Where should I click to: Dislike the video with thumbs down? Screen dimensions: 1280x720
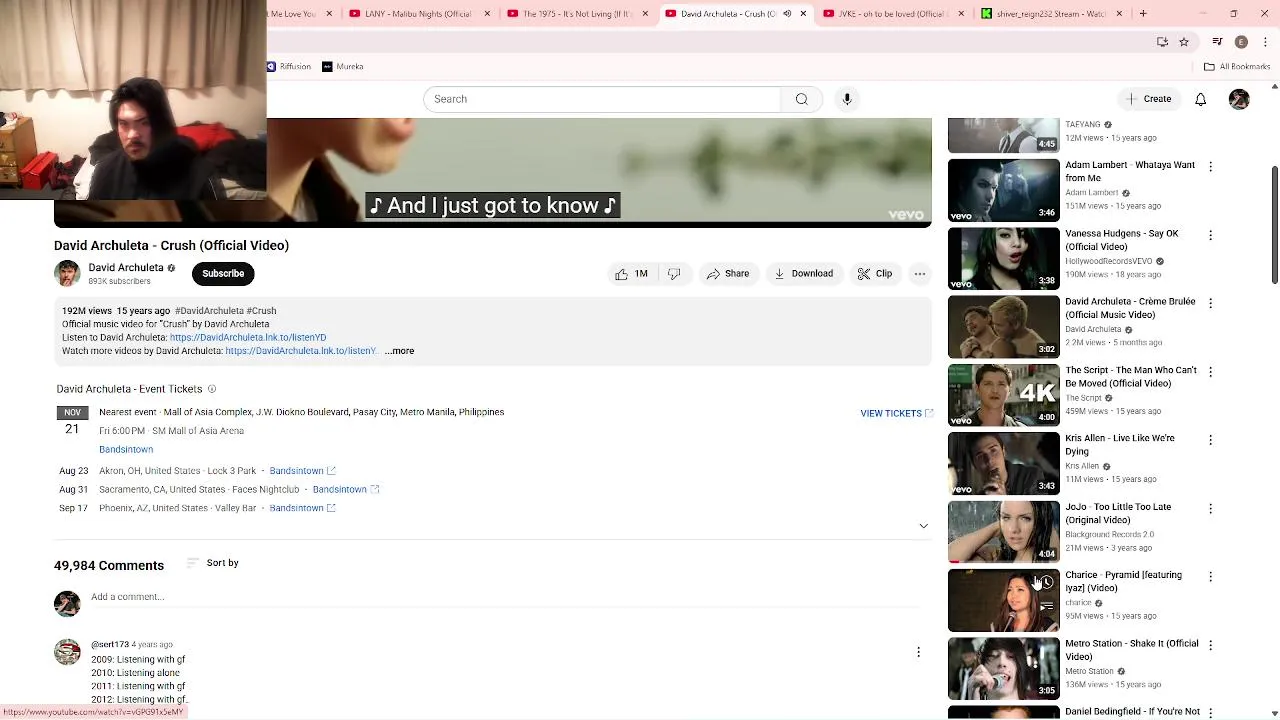(674, 274)
